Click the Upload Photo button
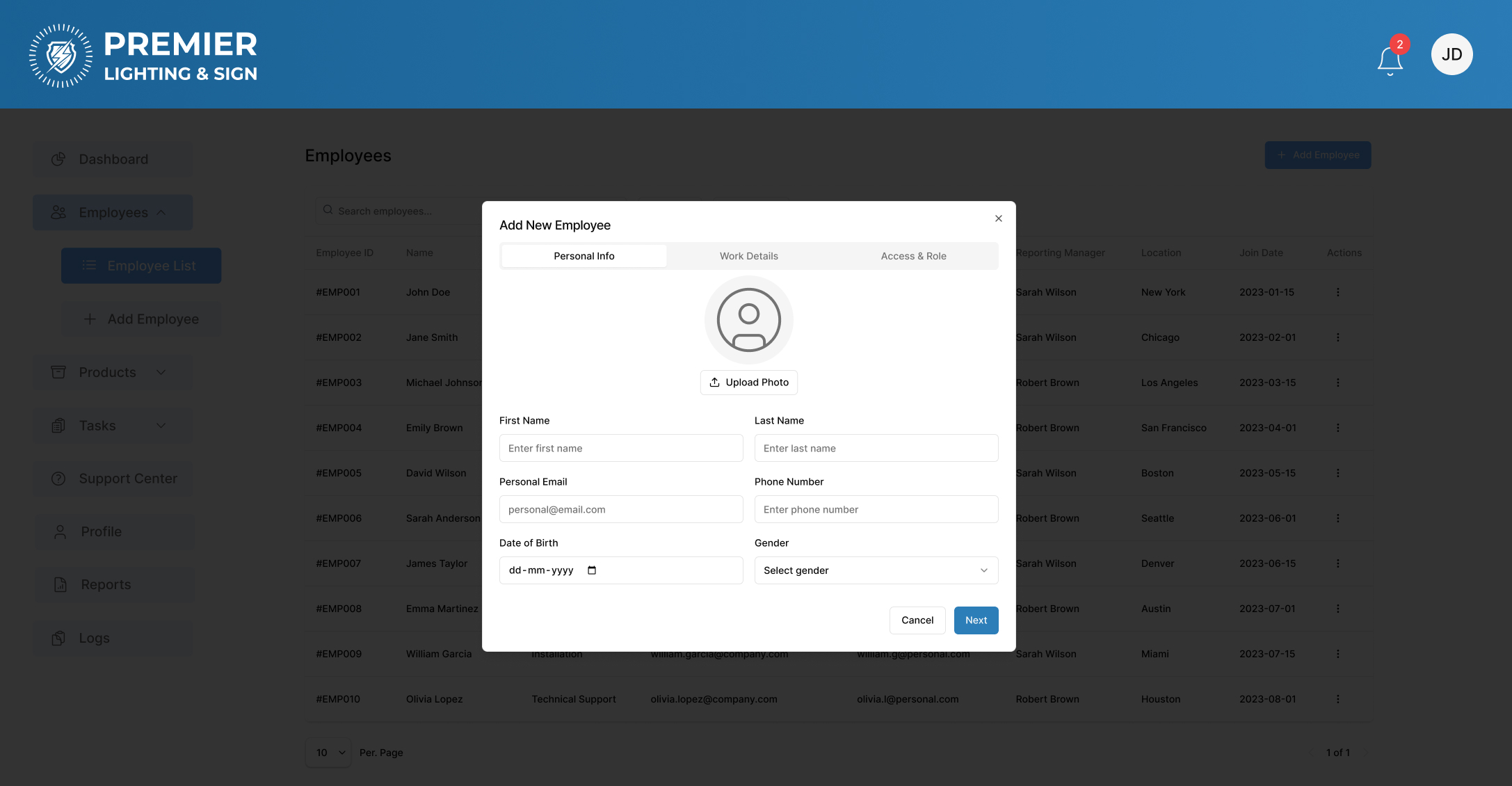Screen dimensions: 1512x786 coord(748,383)
